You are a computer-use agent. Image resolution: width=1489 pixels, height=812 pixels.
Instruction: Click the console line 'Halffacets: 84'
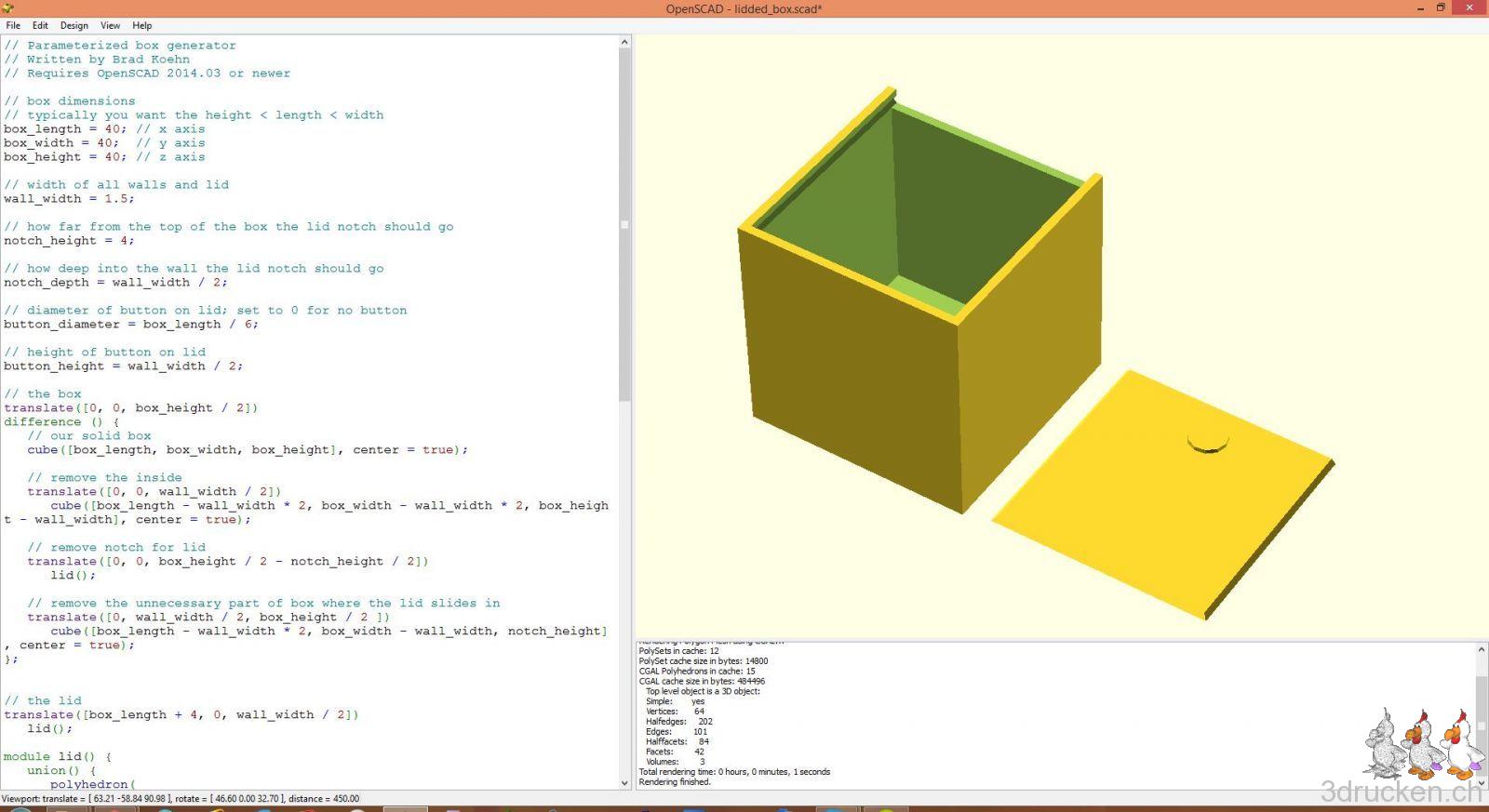coord(677,742)
